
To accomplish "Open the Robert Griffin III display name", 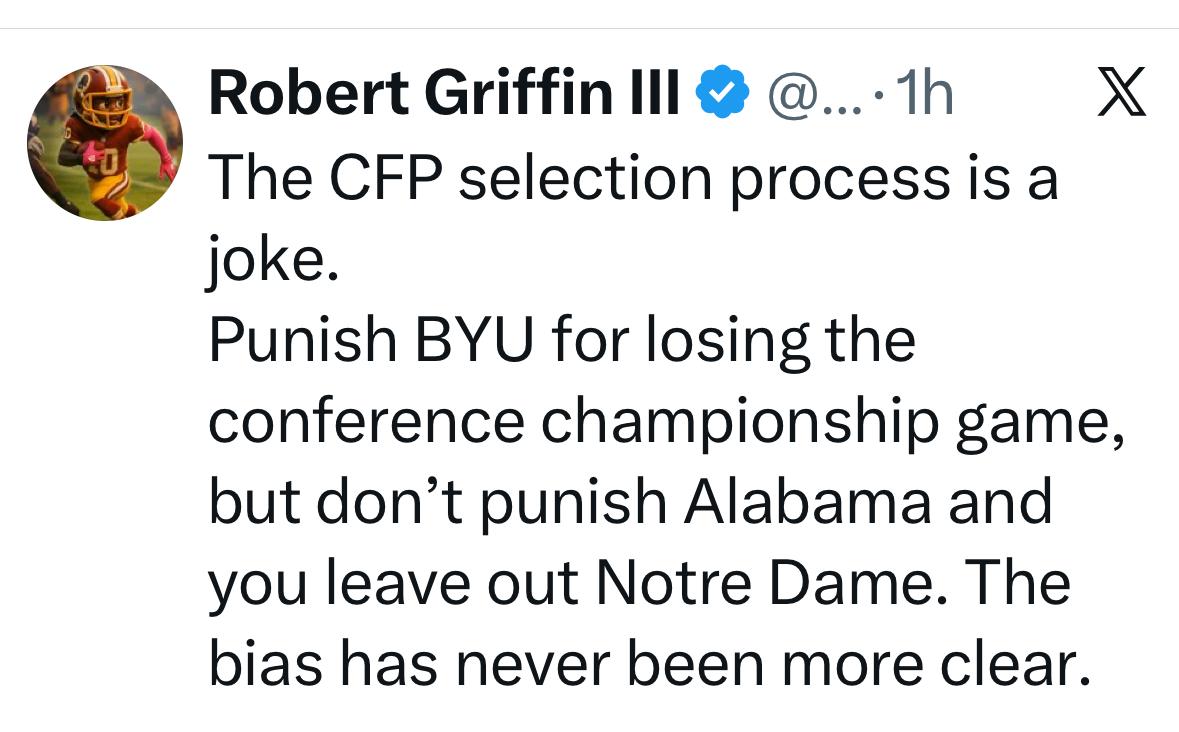I will tap(445, 96).
